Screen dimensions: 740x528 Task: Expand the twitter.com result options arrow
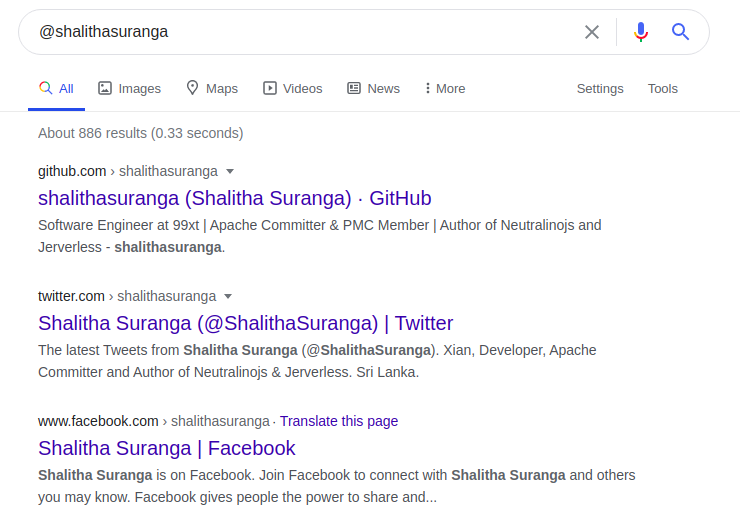coord(228,296)
